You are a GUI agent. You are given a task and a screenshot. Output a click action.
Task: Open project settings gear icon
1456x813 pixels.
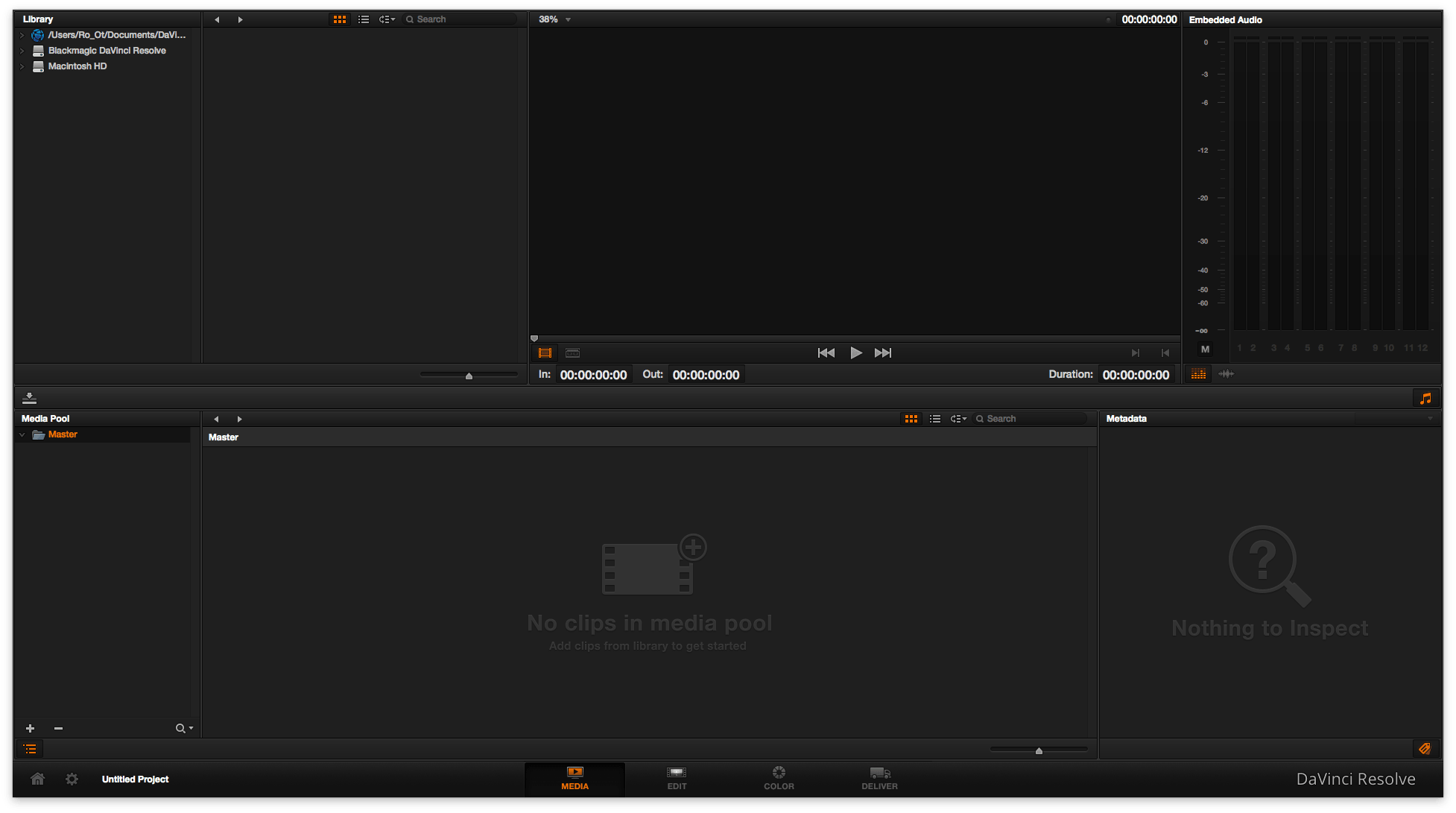72,779
